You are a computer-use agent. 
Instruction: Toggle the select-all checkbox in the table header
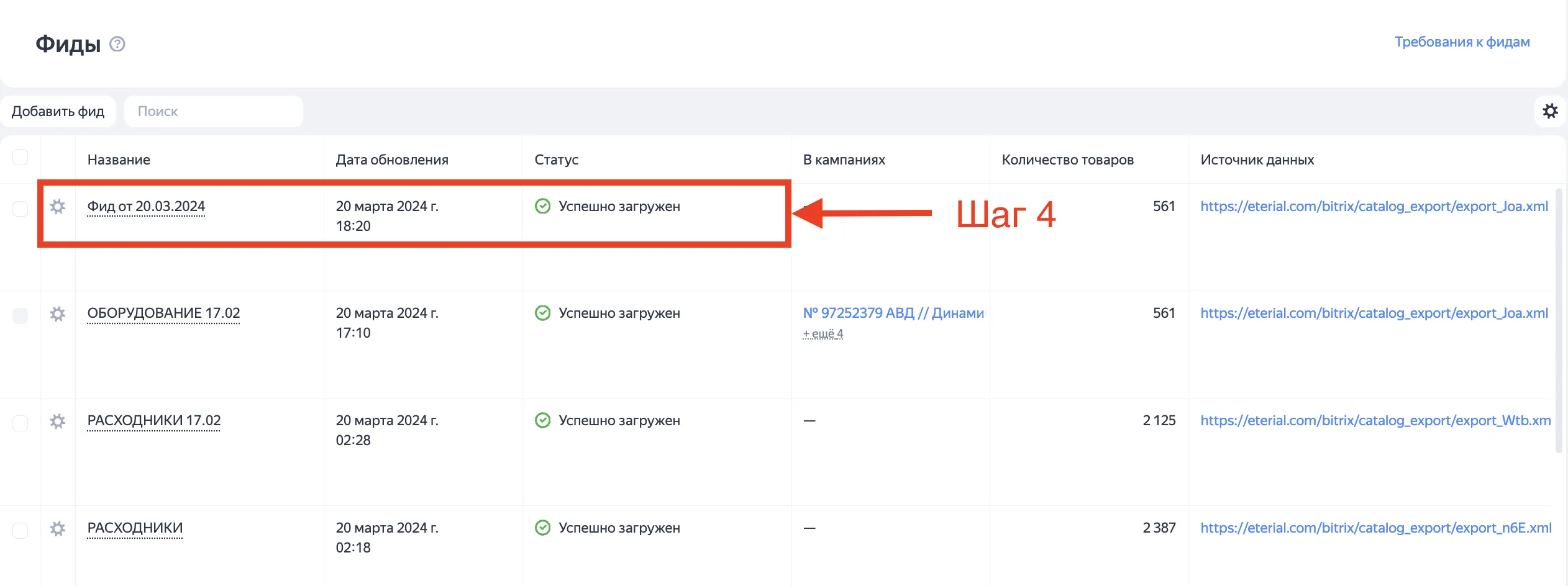point(20,157)
